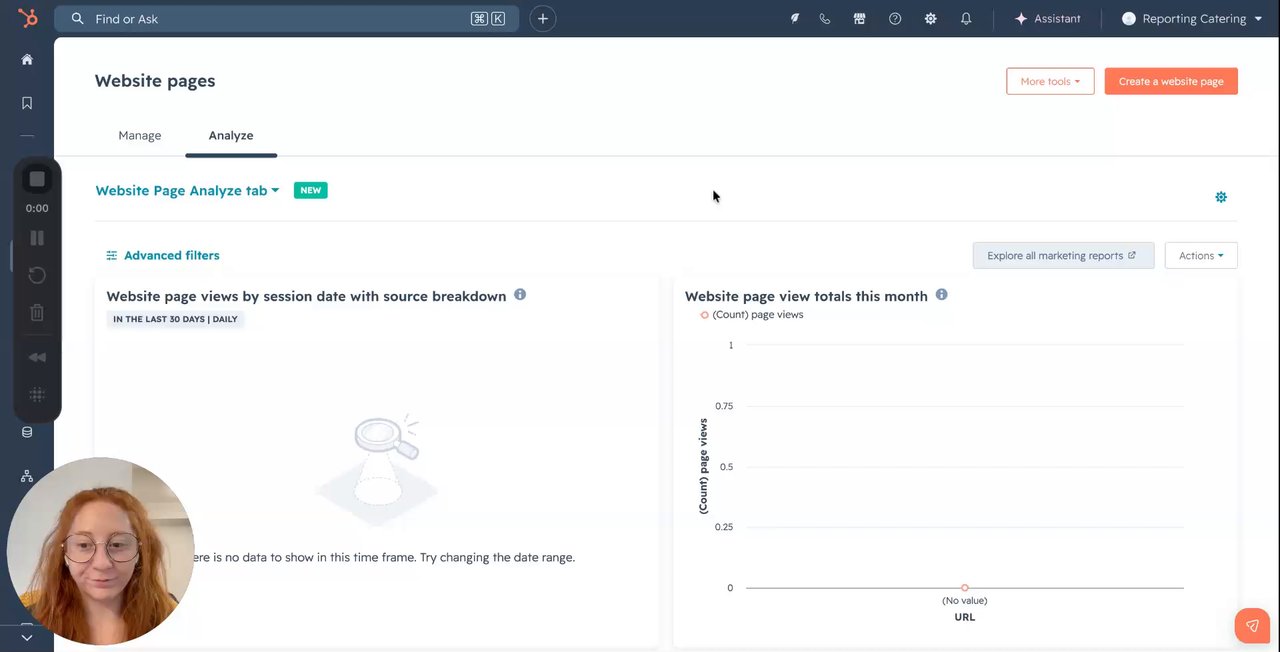The height and width of the screenshot is (652, 1280).
Task: Open the calling phone icon
Action: pos(825,19)
